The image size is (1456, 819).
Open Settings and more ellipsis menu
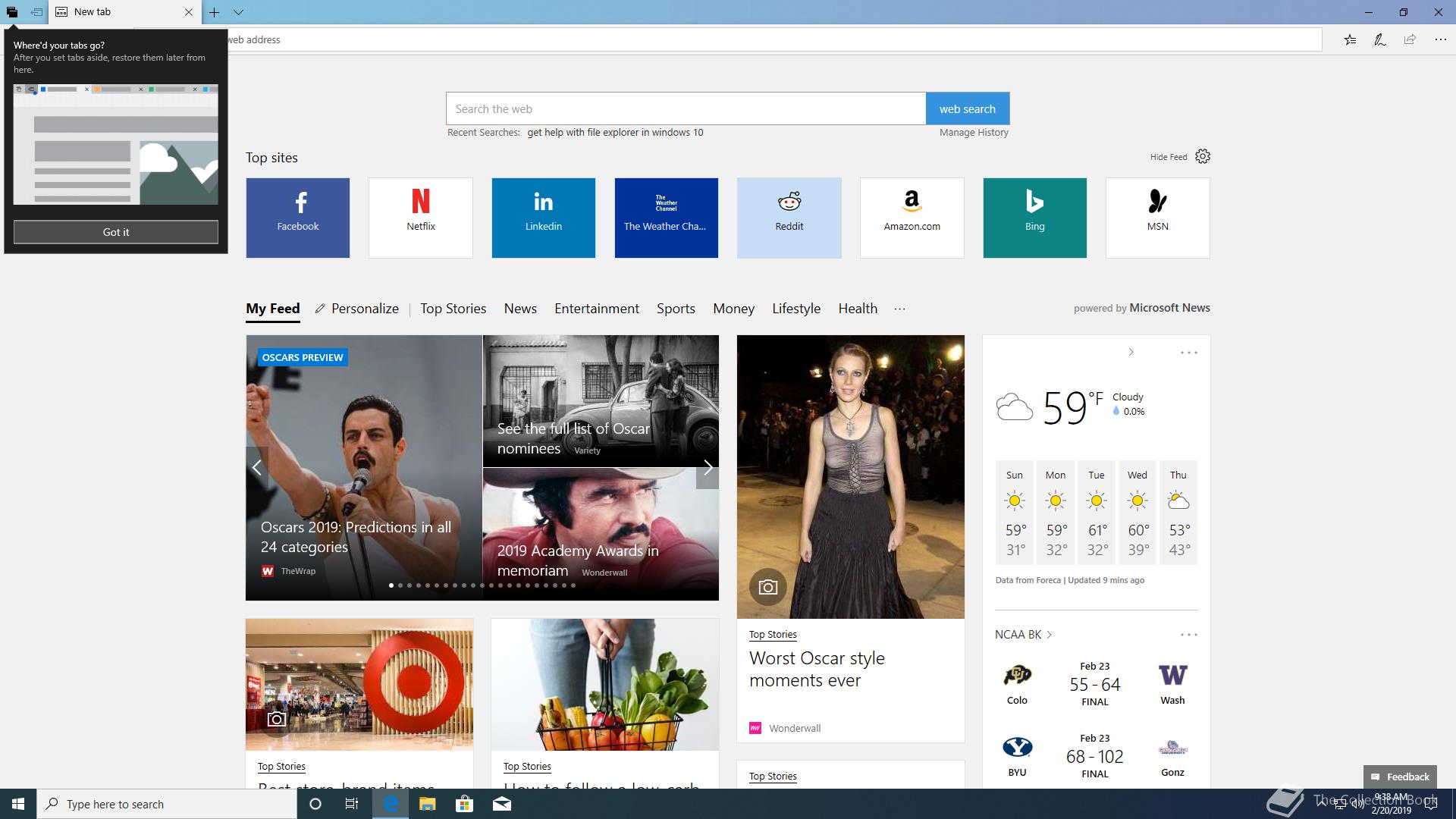1440,39
